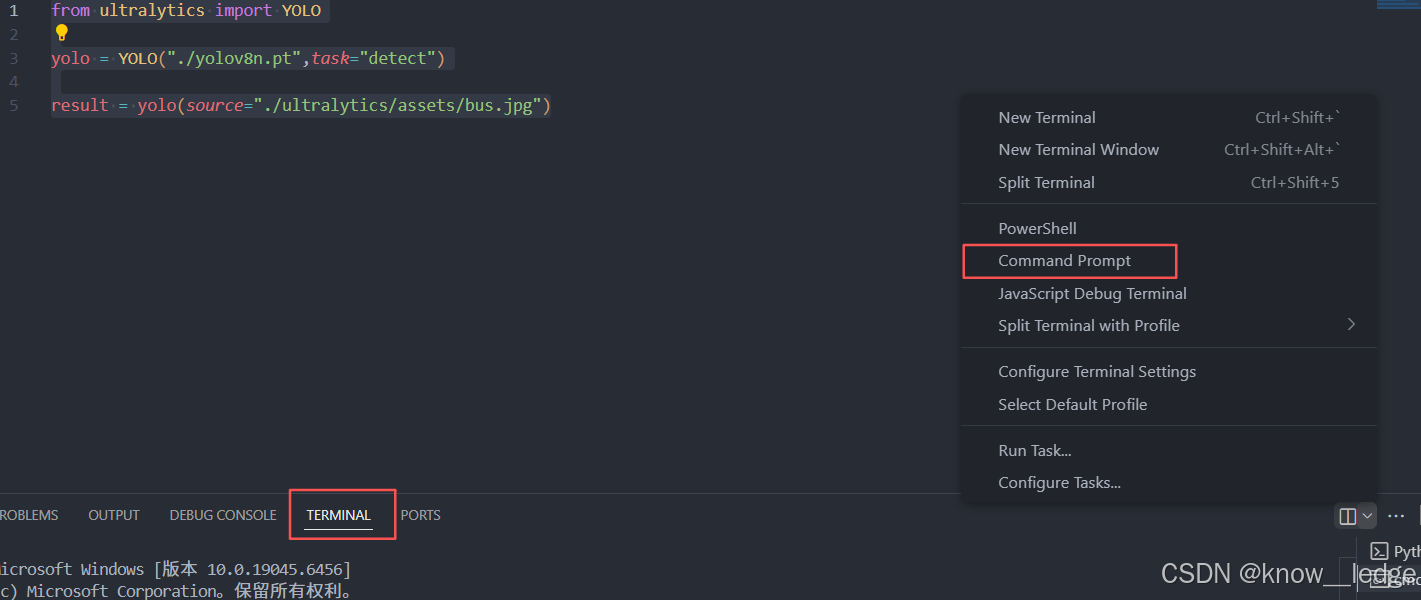1421x600 pixels.
Task: Open a Command Prompt terminal
Action: (x=1169, y=261)
